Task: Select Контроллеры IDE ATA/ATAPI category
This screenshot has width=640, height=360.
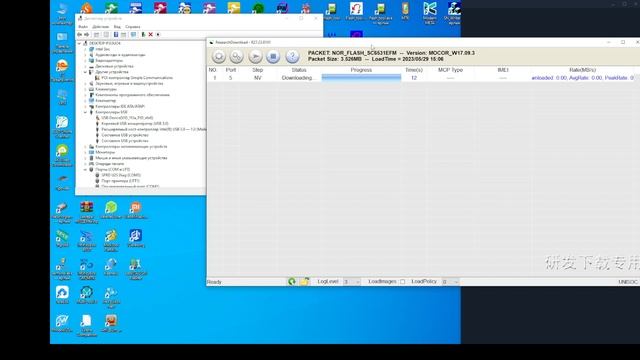Action: click(x=120, y=106)
